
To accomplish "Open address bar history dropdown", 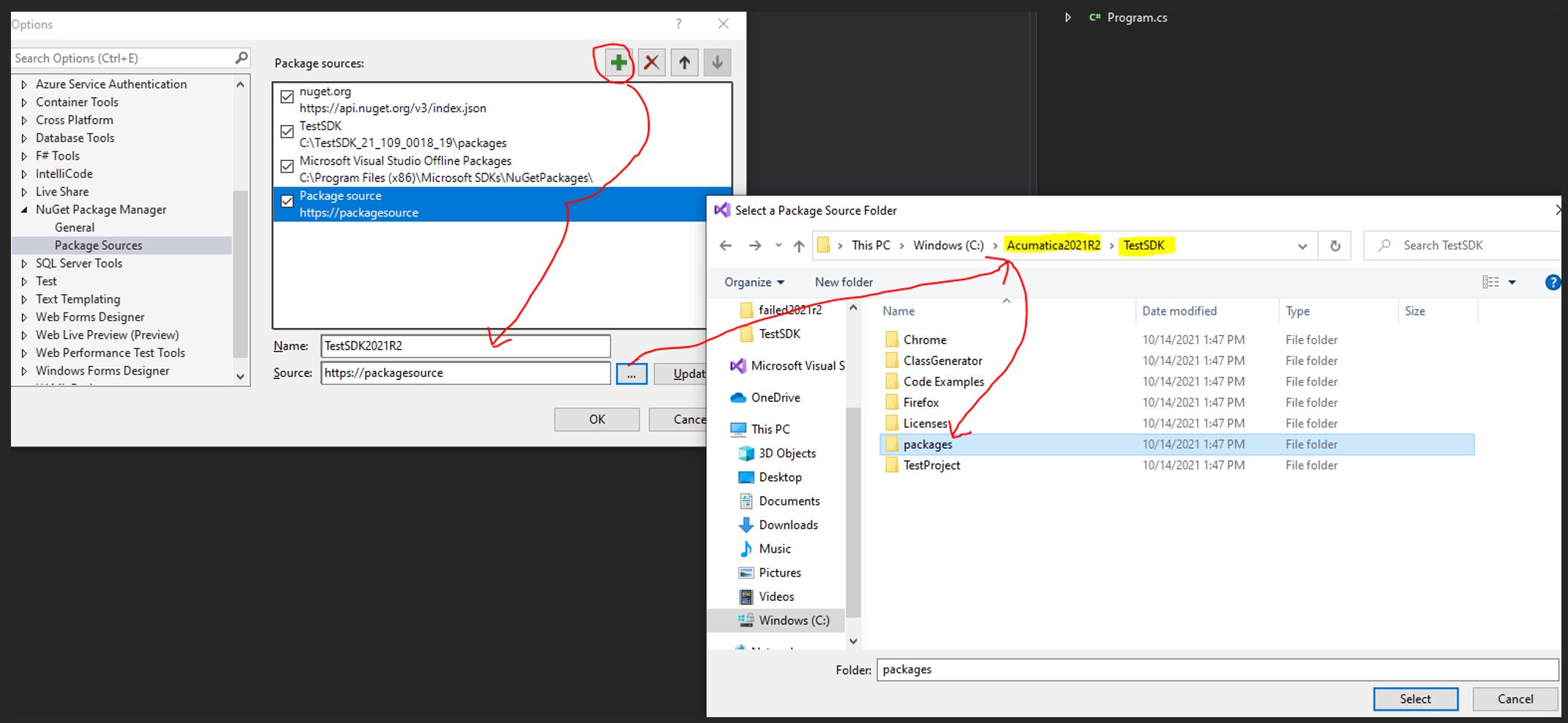I will pos(1302,247).
